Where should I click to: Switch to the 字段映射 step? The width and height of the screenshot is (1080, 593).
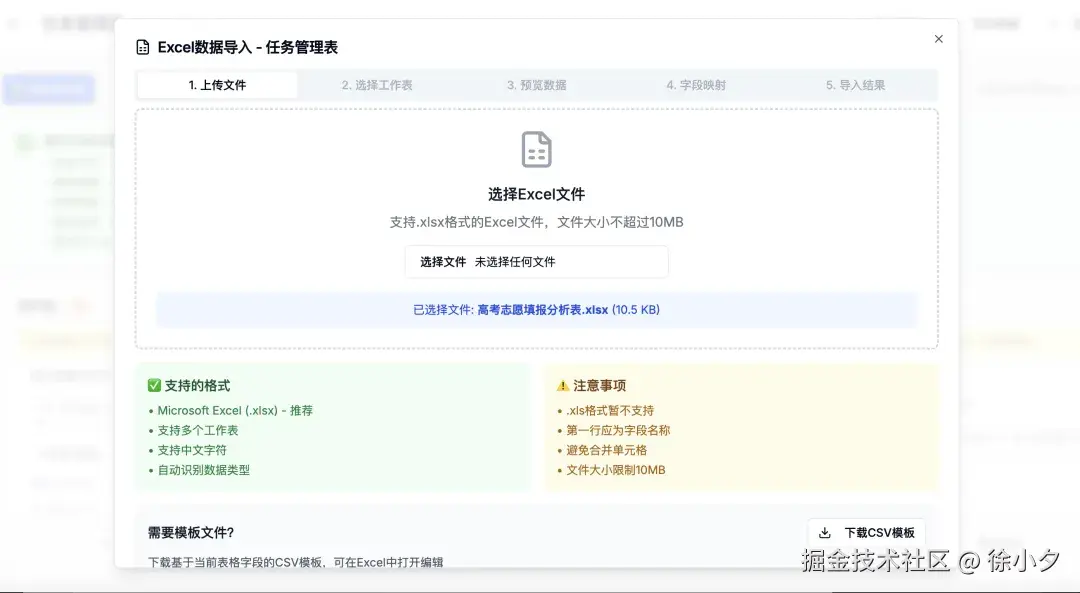[697, 86]
